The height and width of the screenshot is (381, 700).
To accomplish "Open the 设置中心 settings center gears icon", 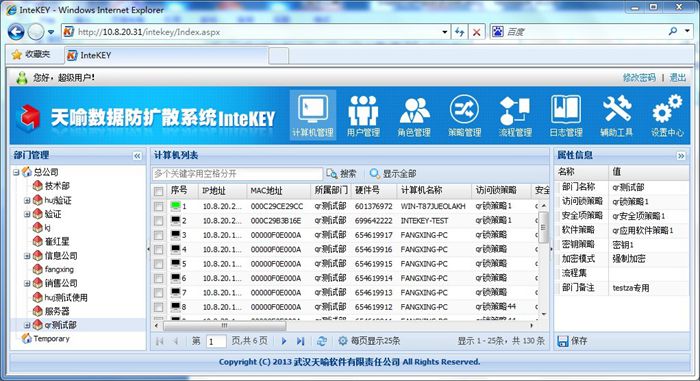I will click(667, 115).
